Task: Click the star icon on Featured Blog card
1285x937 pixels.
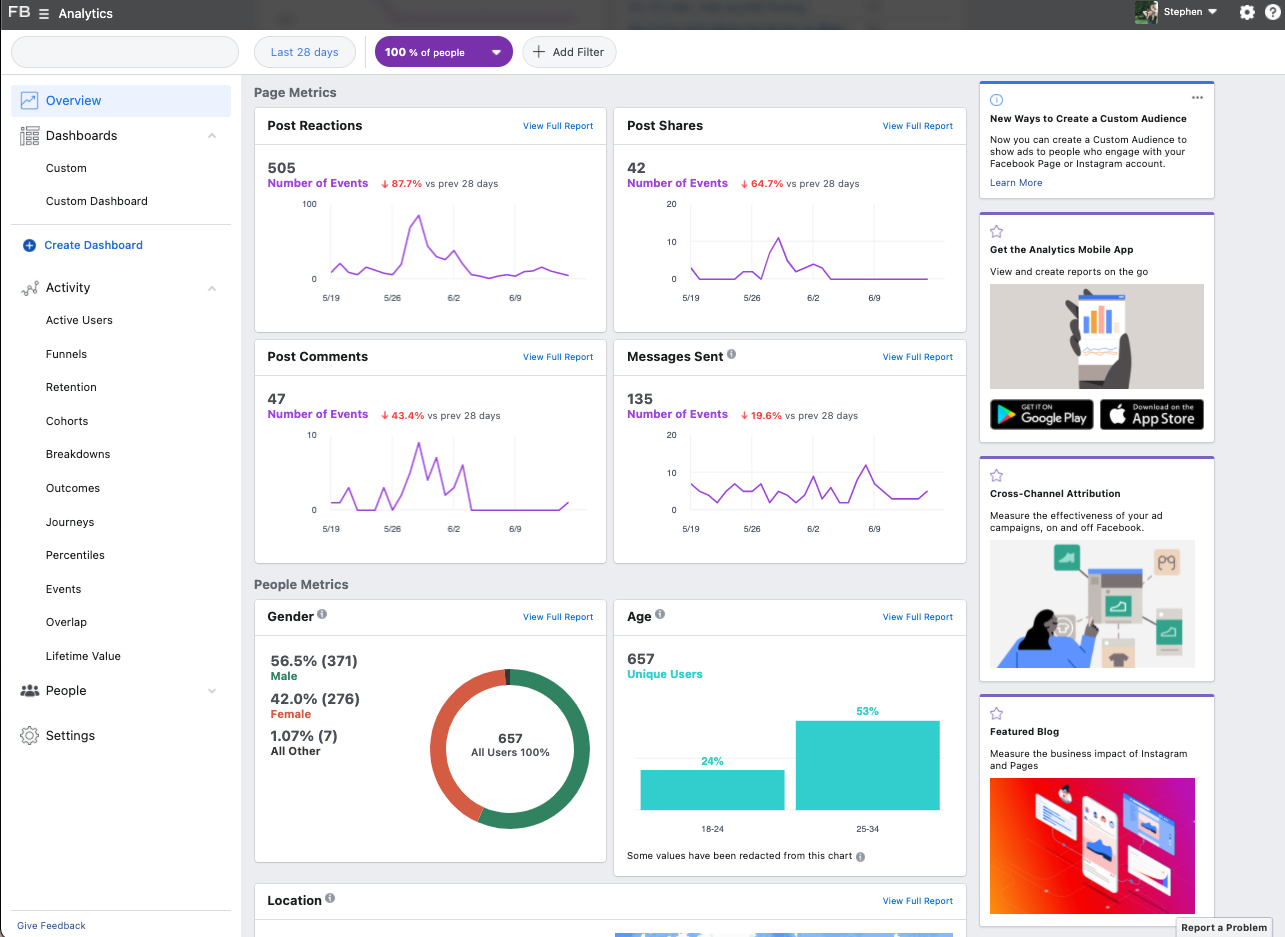Action: click(x=996, y=714)
